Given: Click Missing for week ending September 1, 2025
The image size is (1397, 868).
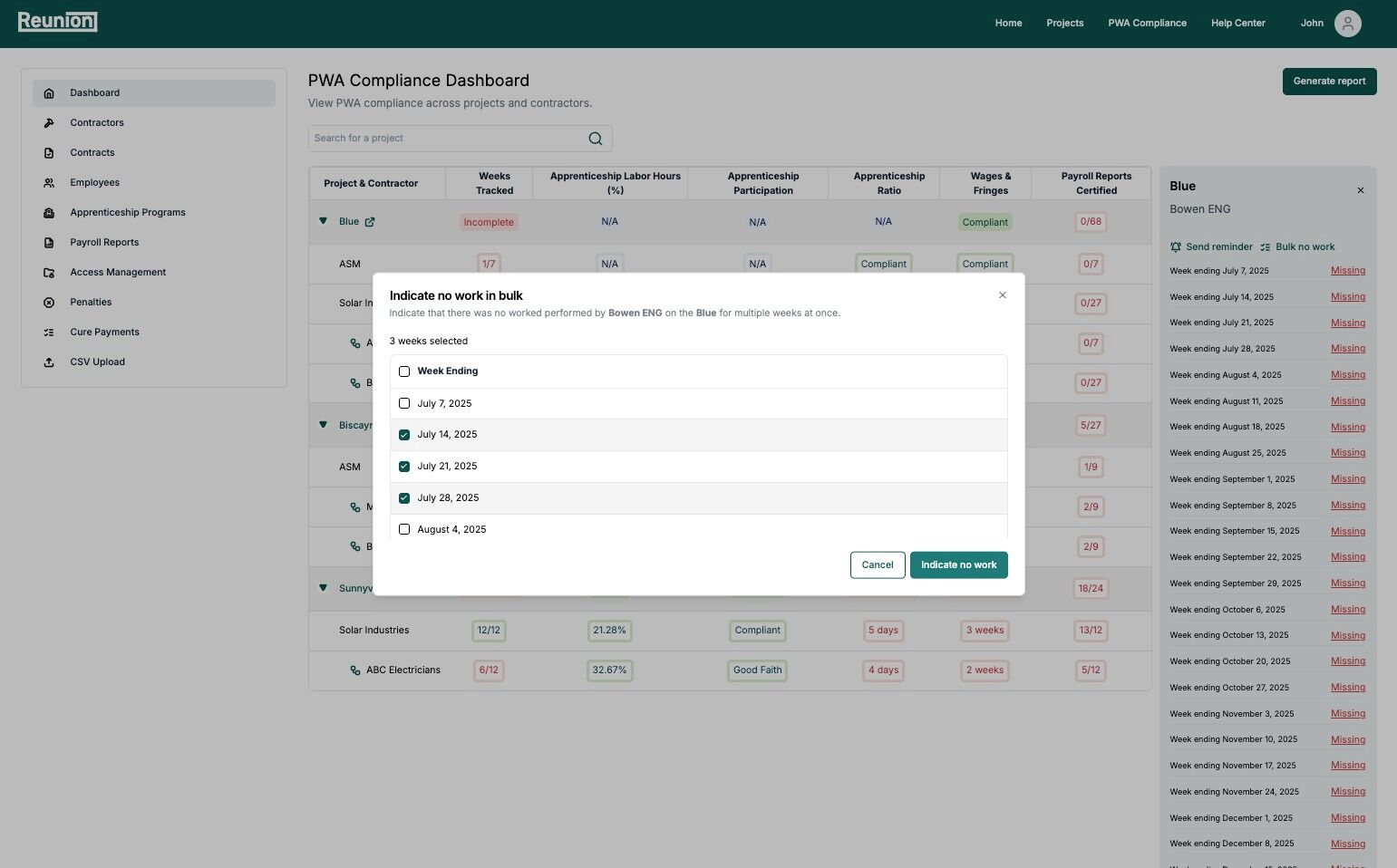Looking at the screenshot, I should point(1347,479).
